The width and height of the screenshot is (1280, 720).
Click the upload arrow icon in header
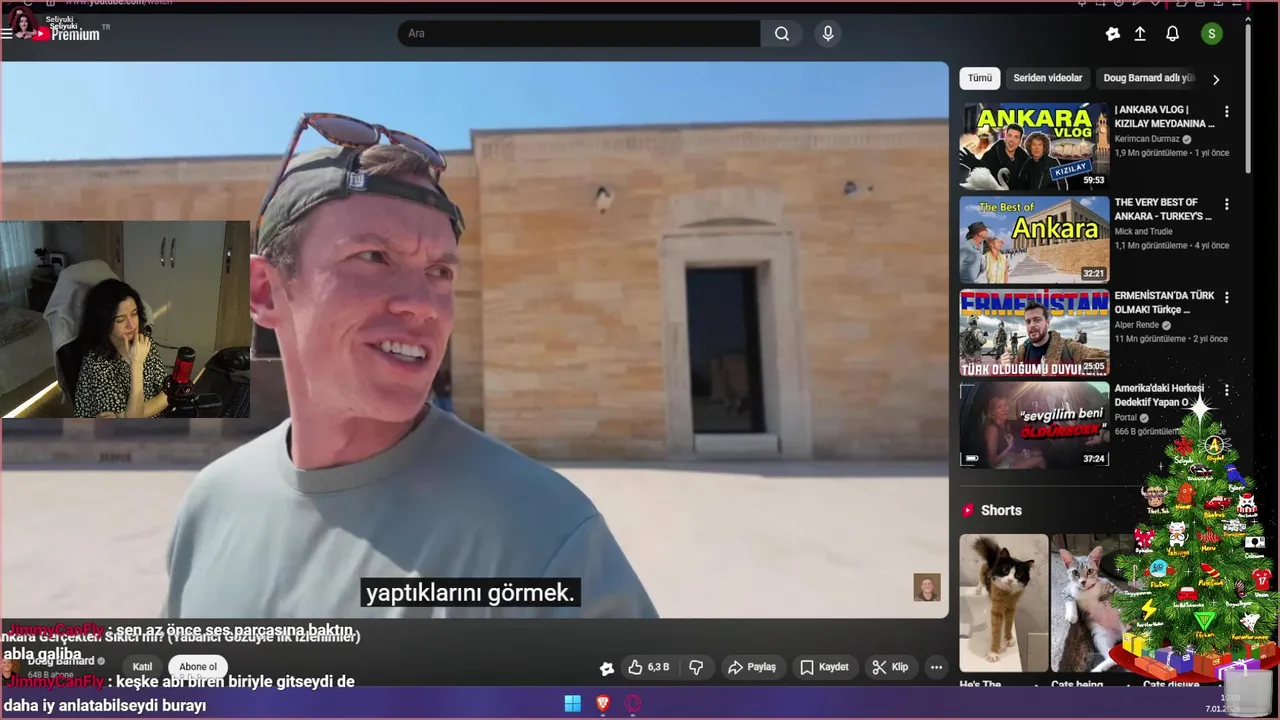click(x=1140, y=34)
